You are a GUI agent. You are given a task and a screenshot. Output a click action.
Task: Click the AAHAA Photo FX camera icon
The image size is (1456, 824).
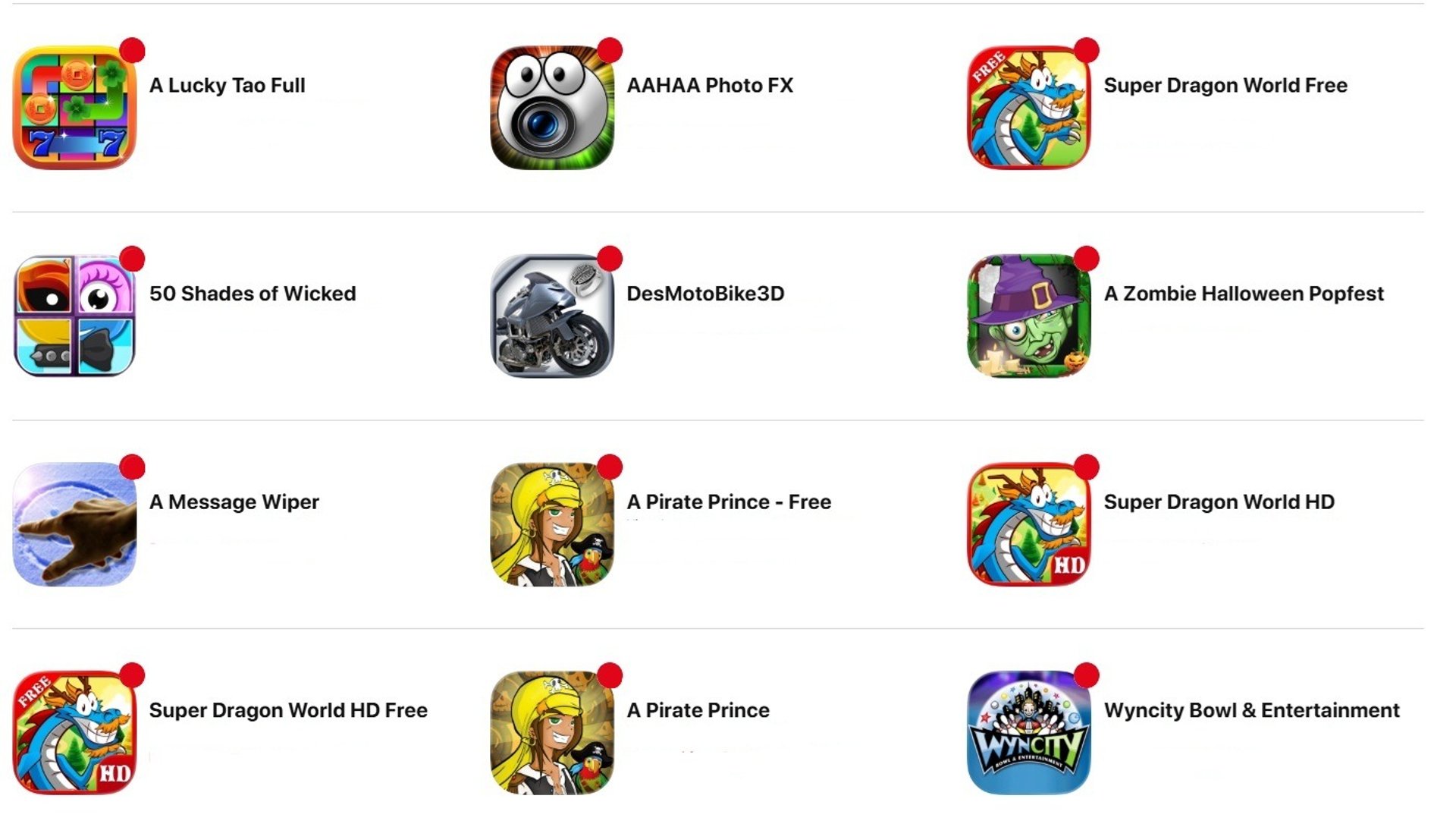[x=552, y=107]
